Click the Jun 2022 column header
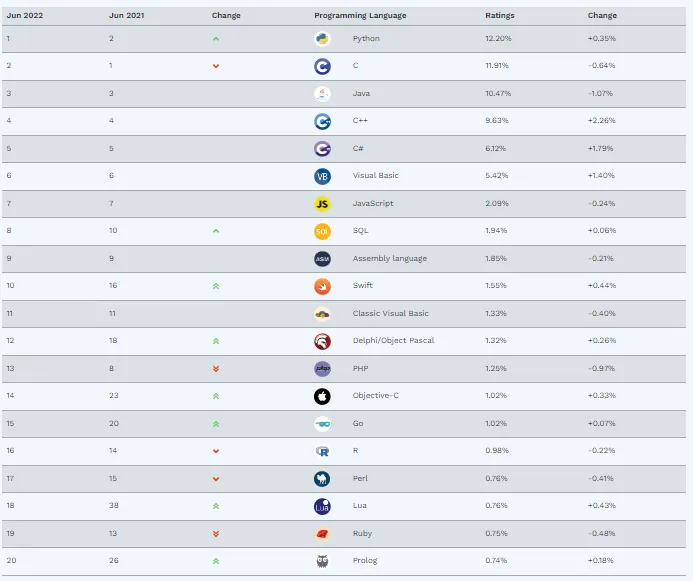The width and height of the screenshot is (693, 581). tap(25, 15)
